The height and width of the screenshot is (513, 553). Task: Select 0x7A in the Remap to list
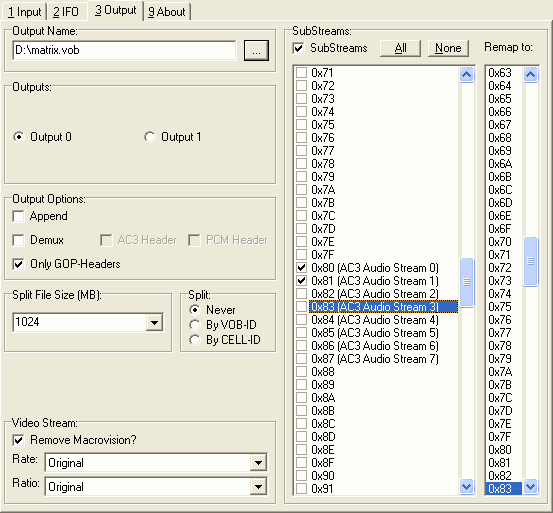[x=504, y=372]
